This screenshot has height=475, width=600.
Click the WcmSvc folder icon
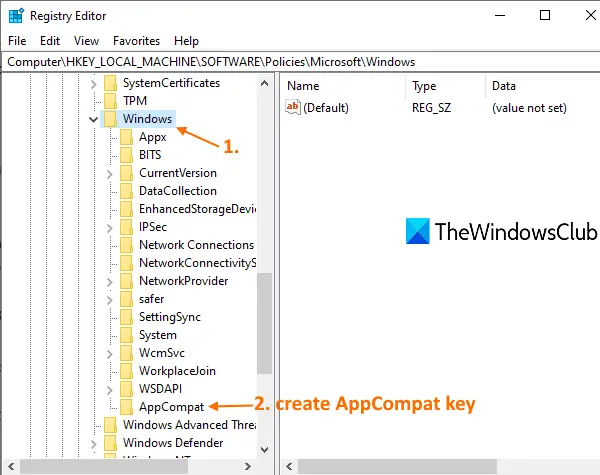[127, 353]
